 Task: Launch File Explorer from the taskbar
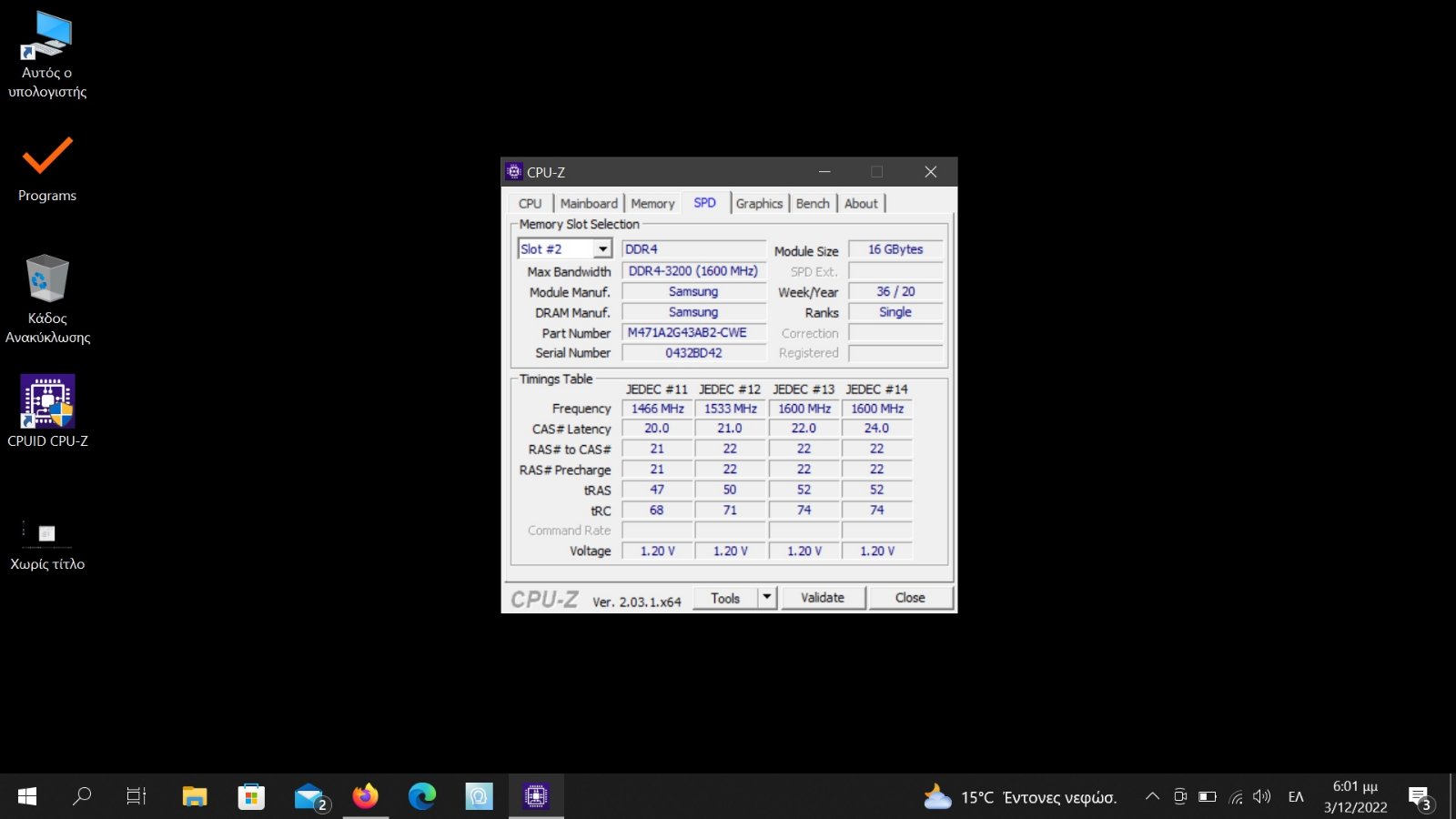[x=195, y=796]
